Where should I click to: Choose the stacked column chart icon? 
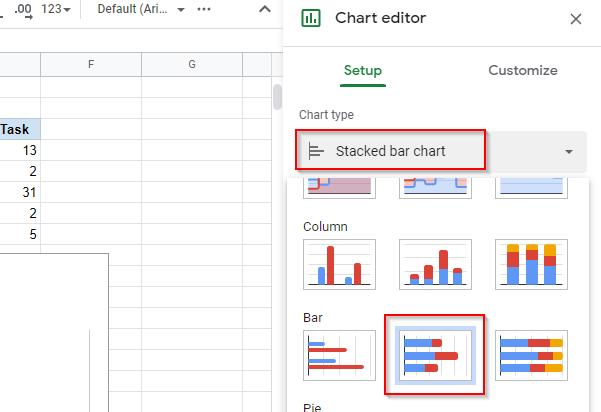click(x=434, y=265)
